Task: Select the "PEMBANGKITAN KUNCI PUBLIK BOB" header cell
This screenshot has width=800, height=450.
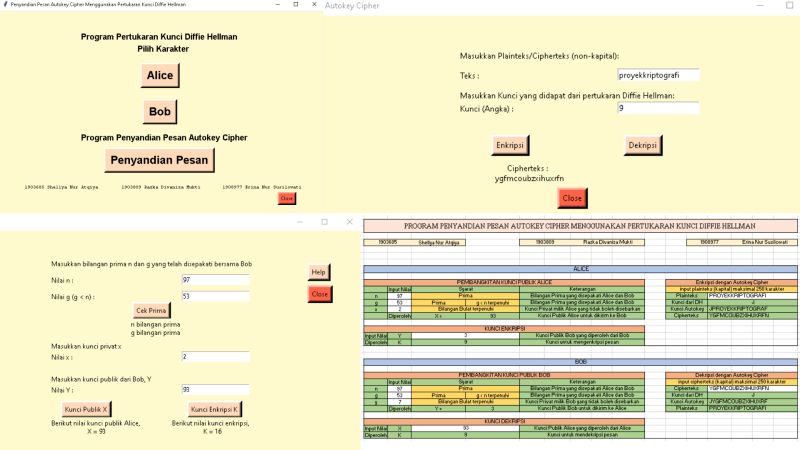Action: click(x=504, y=375)
